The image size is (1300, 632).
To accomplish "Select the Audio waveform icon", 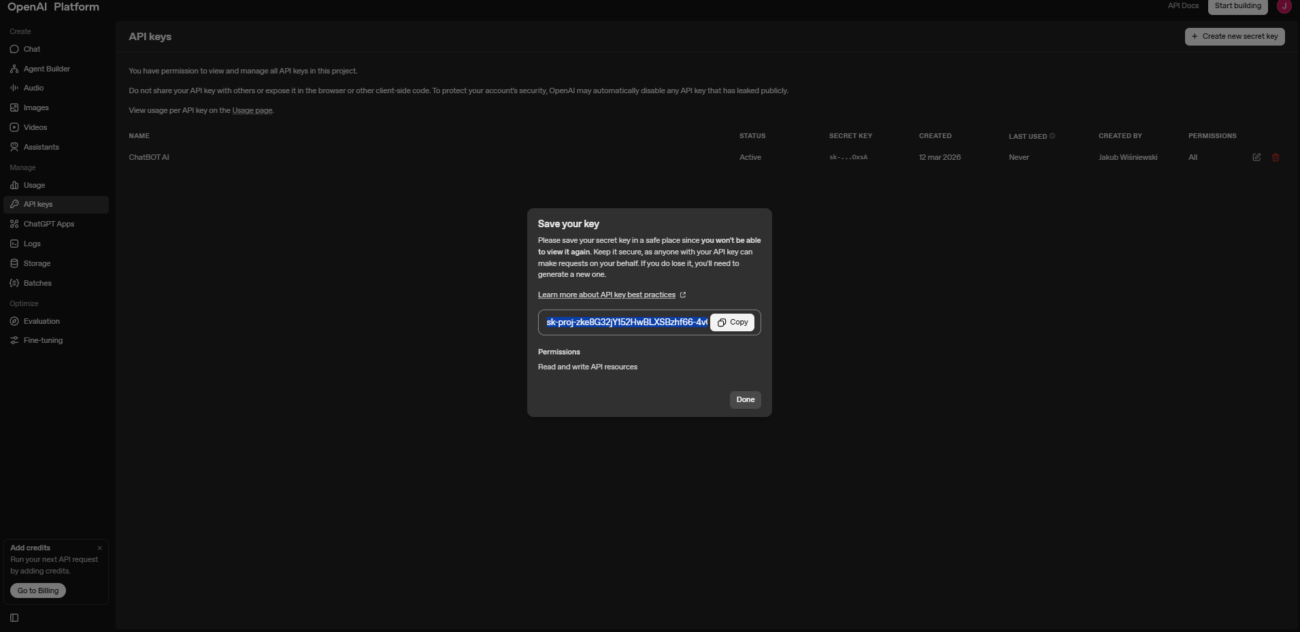I will click(x=14, y=88).
